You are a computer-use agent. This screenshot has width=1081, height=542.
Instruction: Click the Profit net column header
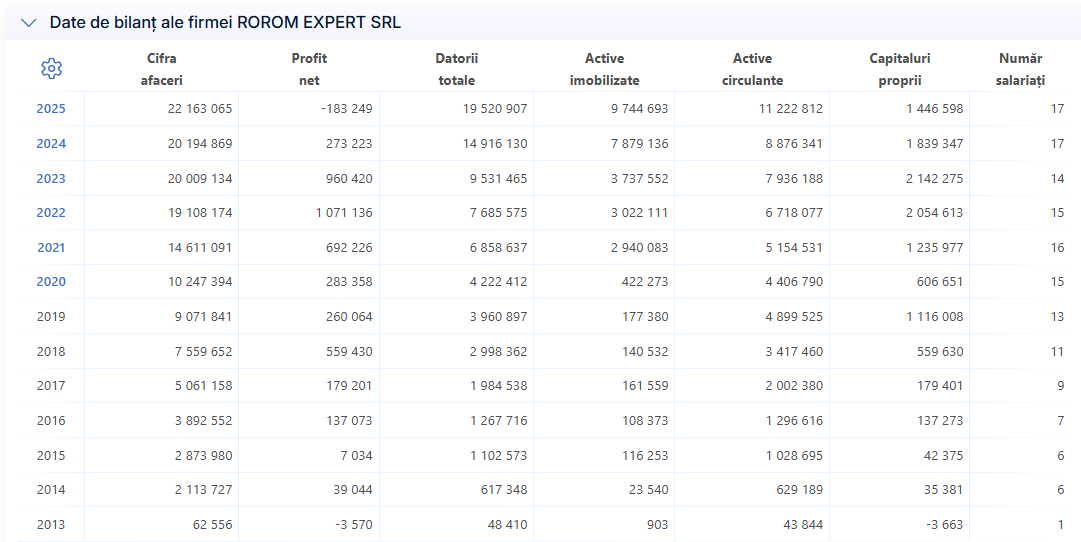click(x=309, y=69)
